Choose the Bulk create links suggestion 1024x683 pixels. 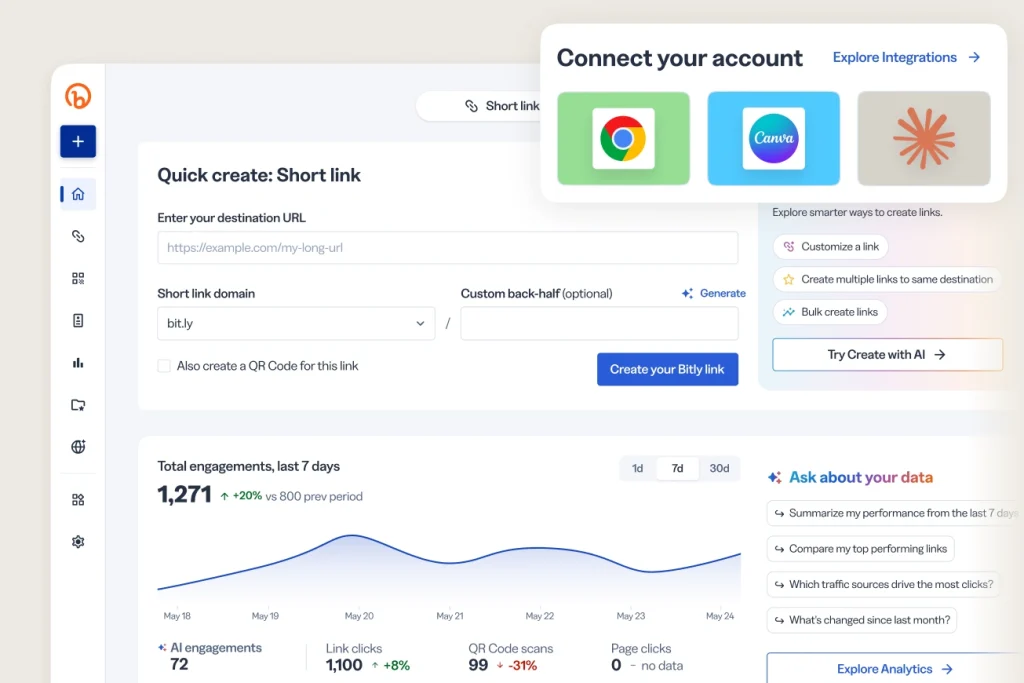(x=830, y=311)
